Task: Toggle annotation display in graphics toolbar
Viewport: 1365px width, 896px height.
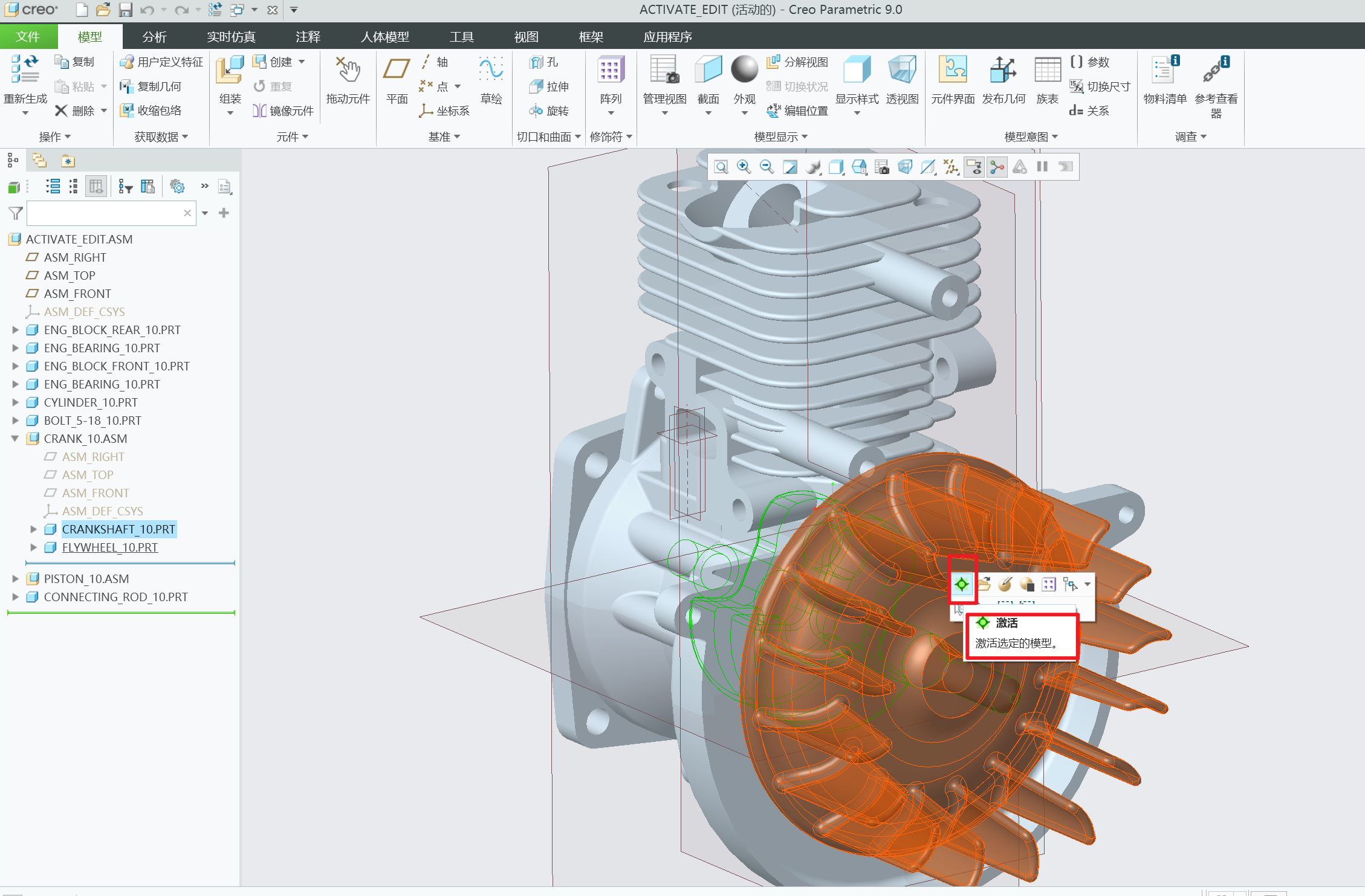Action: pos(974,167)
